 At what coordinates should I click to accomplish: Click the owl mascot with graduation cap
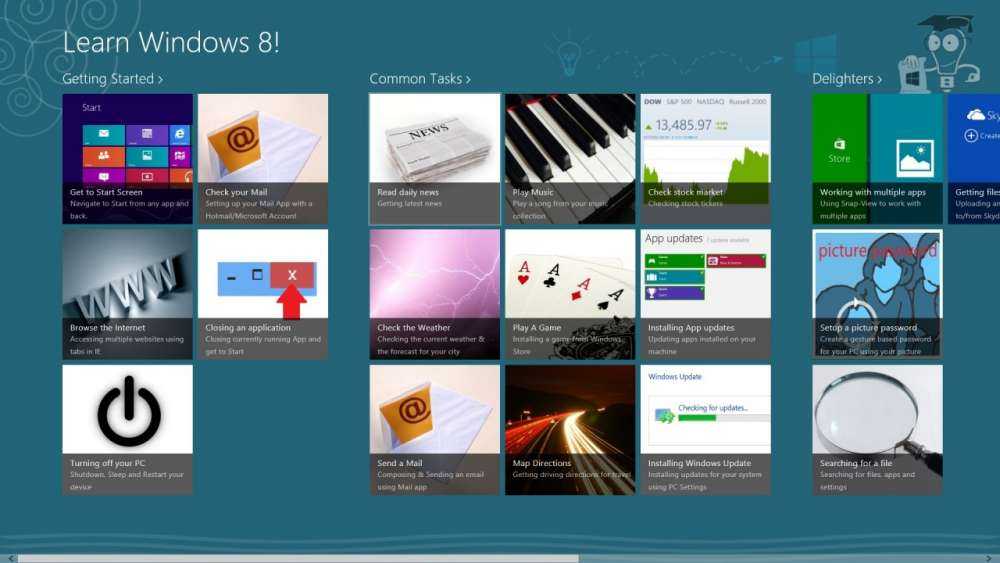click(x=941, y=54)
